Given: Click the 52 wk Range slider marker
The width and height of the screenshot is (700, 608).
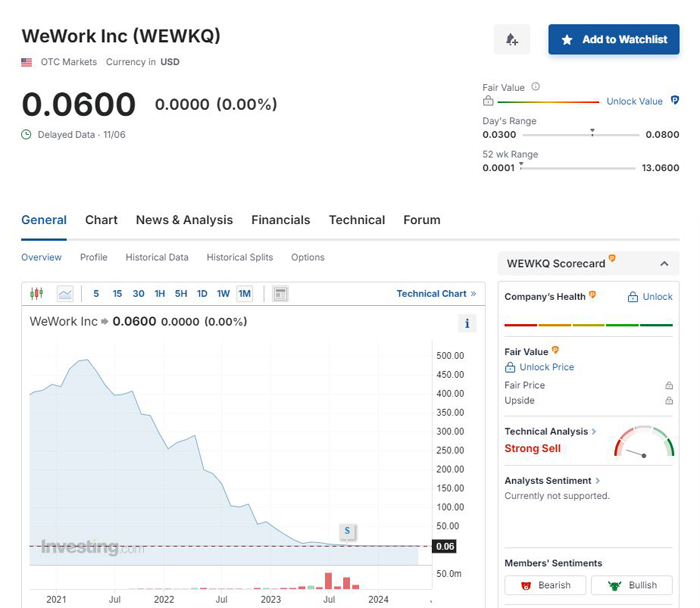Looking at the screenshot, I should click(x=521, y=166).
